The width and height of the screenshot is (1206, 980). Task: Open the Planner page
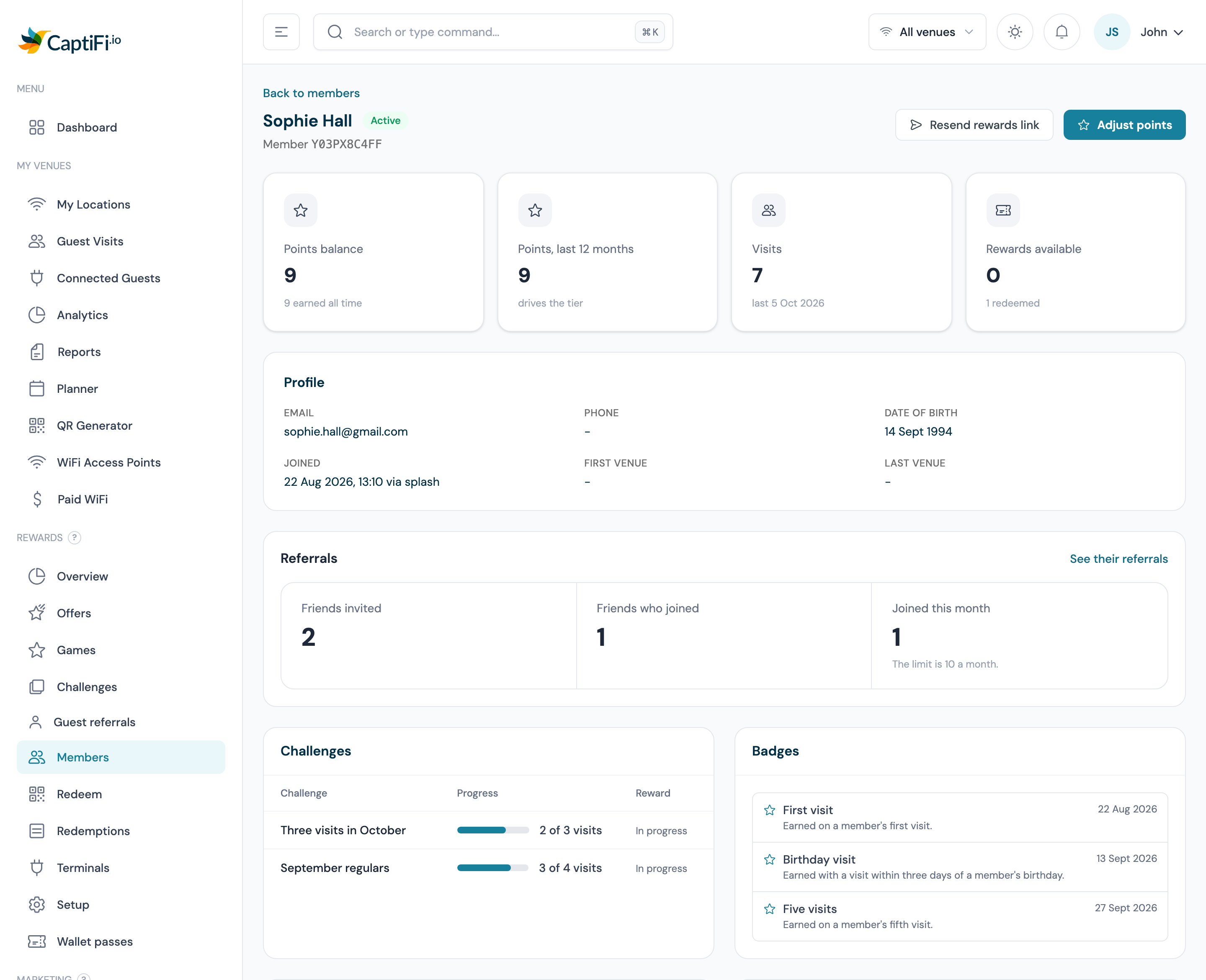point(121,389)
